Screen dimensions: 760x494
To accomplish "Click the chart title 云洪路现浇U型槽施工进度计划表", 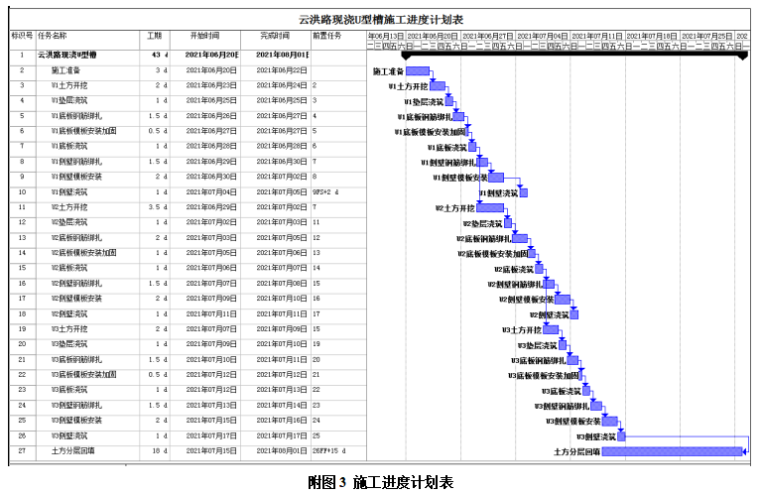I will point(380,19).
